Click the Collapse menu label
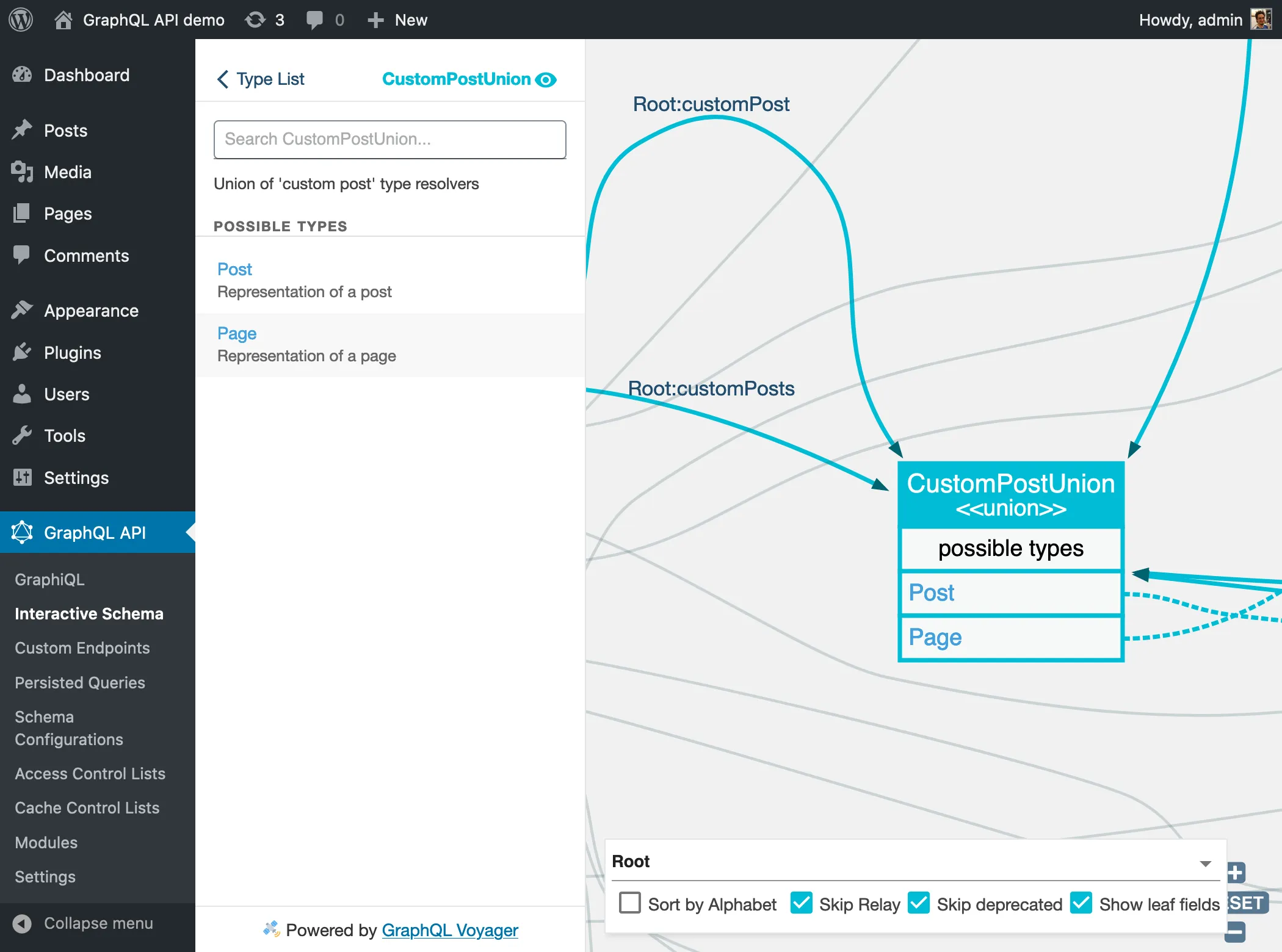The height and width of the screenshot is (952, 1282). pyautogui.click(x=98, y=923)
